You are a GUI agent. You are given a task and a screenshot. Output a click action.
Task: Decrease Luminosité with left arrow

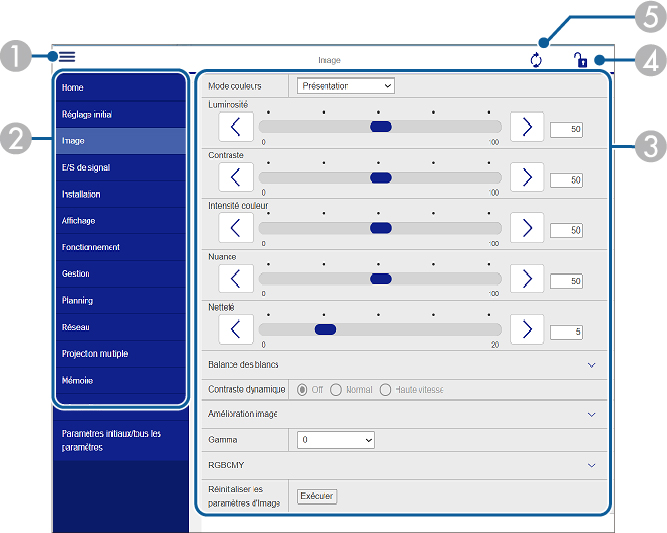(236, 127)
